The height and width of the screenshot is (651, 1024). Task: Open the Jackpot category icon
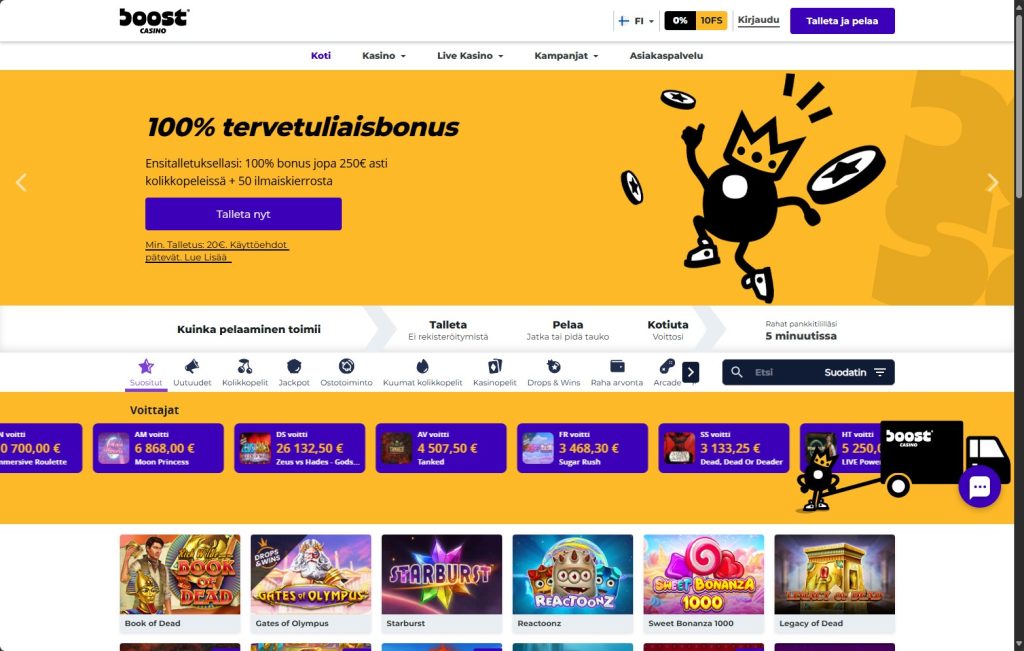pos(294,366)
